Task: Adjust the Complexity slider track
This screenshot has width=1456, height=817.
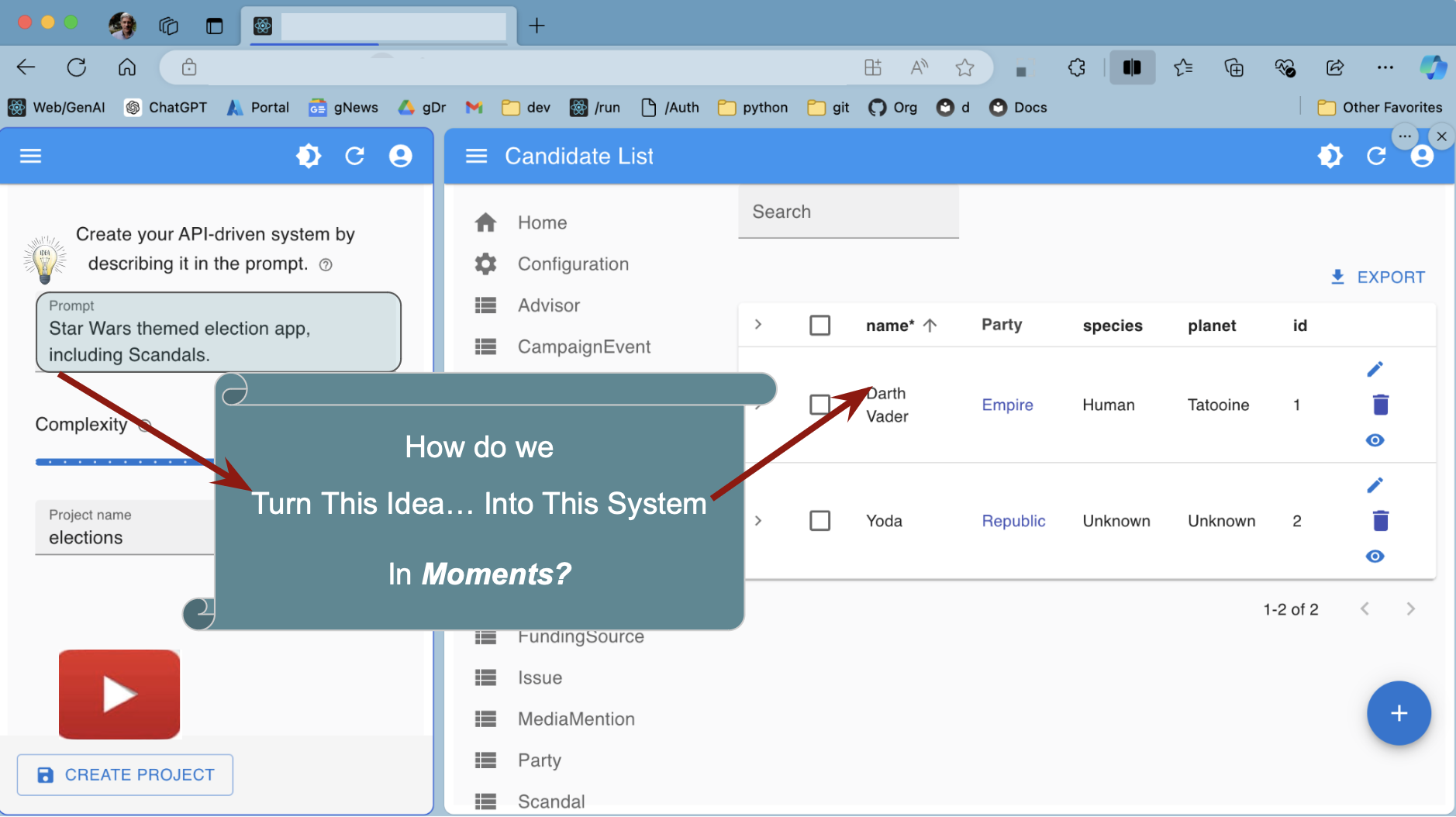Action: point(124,462)
